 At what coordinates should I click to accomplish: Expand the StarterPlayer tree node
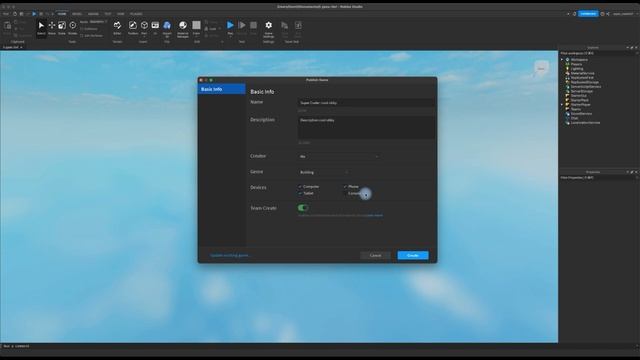click(562, 104)
